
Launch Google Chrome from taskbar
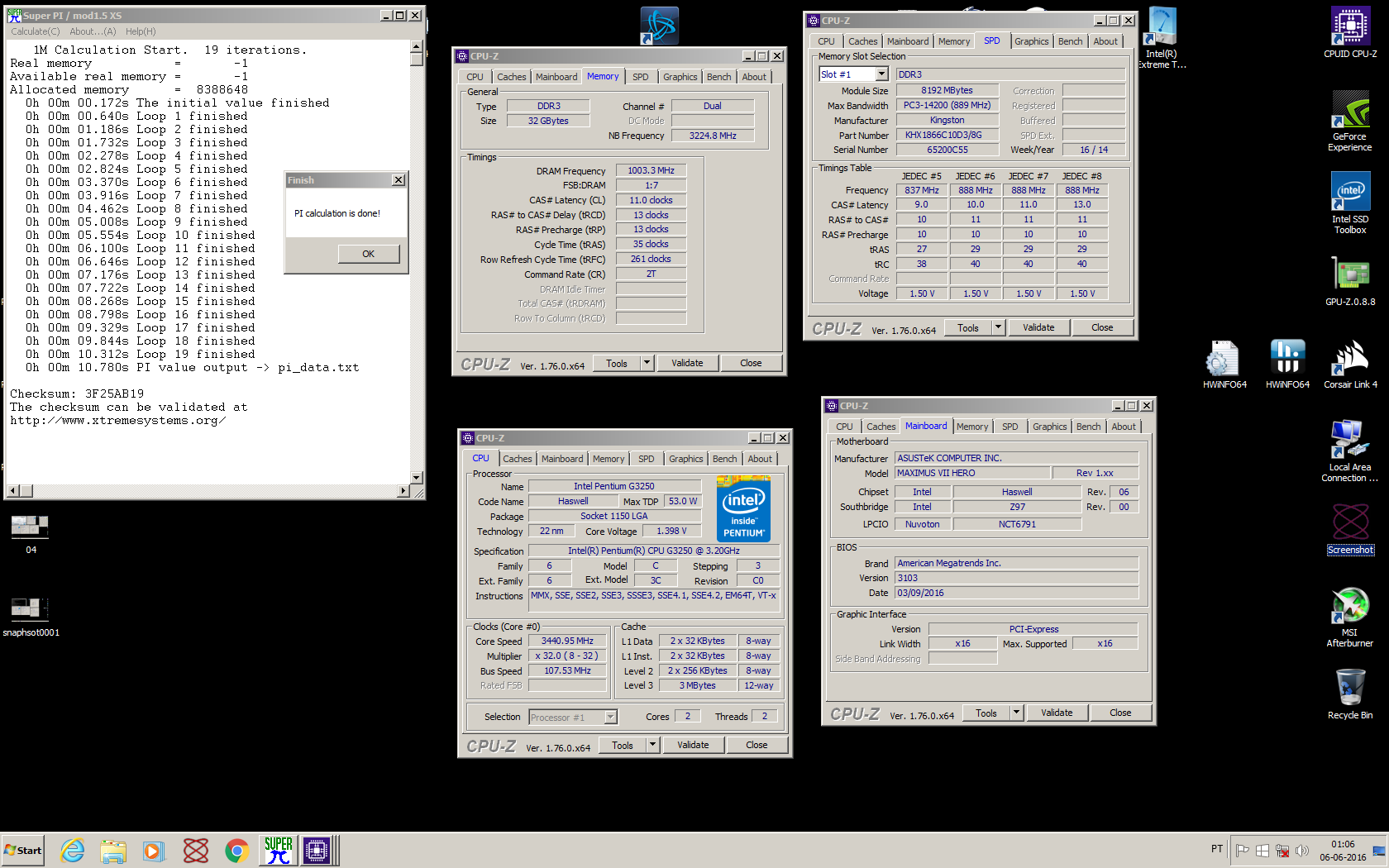[x=237, y=851]
